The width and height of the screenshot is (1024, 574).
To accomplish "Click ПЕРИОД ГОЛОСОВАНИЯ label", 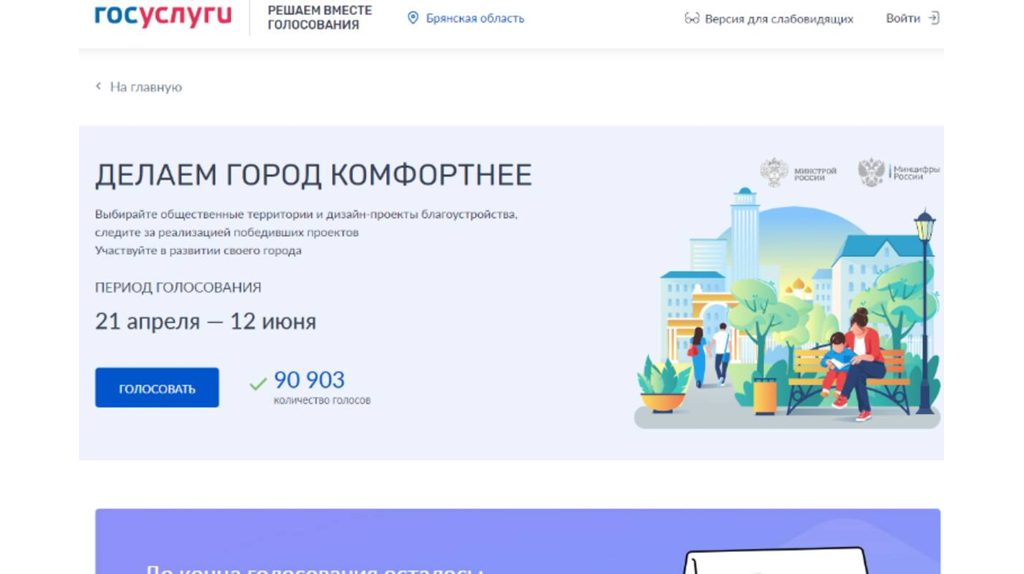I will tap(178, 287).
